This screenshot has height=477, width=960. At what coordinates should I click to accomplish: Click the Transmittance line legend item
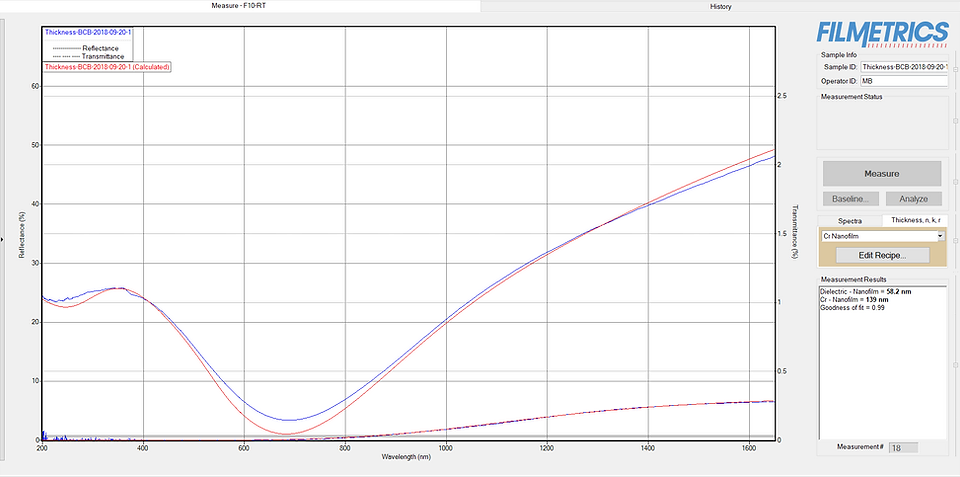click(88, 56)
